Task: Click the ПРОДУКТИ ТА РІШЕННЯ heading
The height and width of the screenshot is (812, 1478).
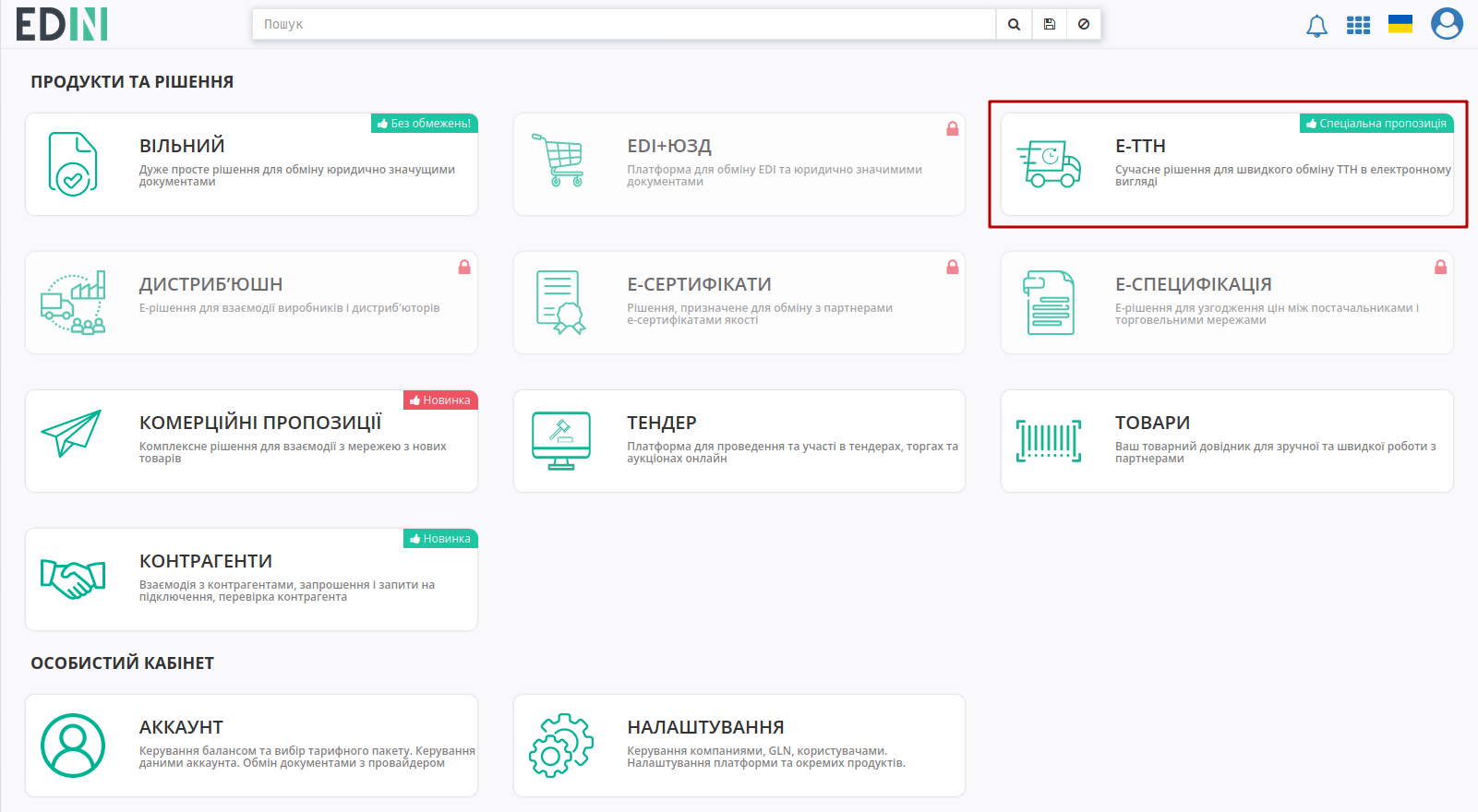Action: click(132, 81)
